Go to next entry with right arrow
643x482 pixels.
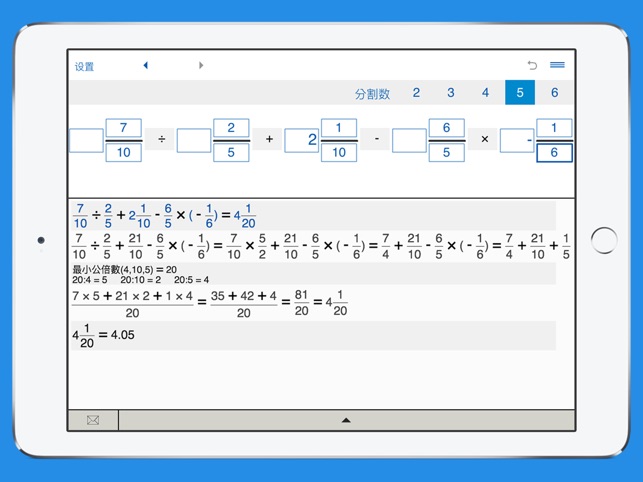[x=201, y=65]
